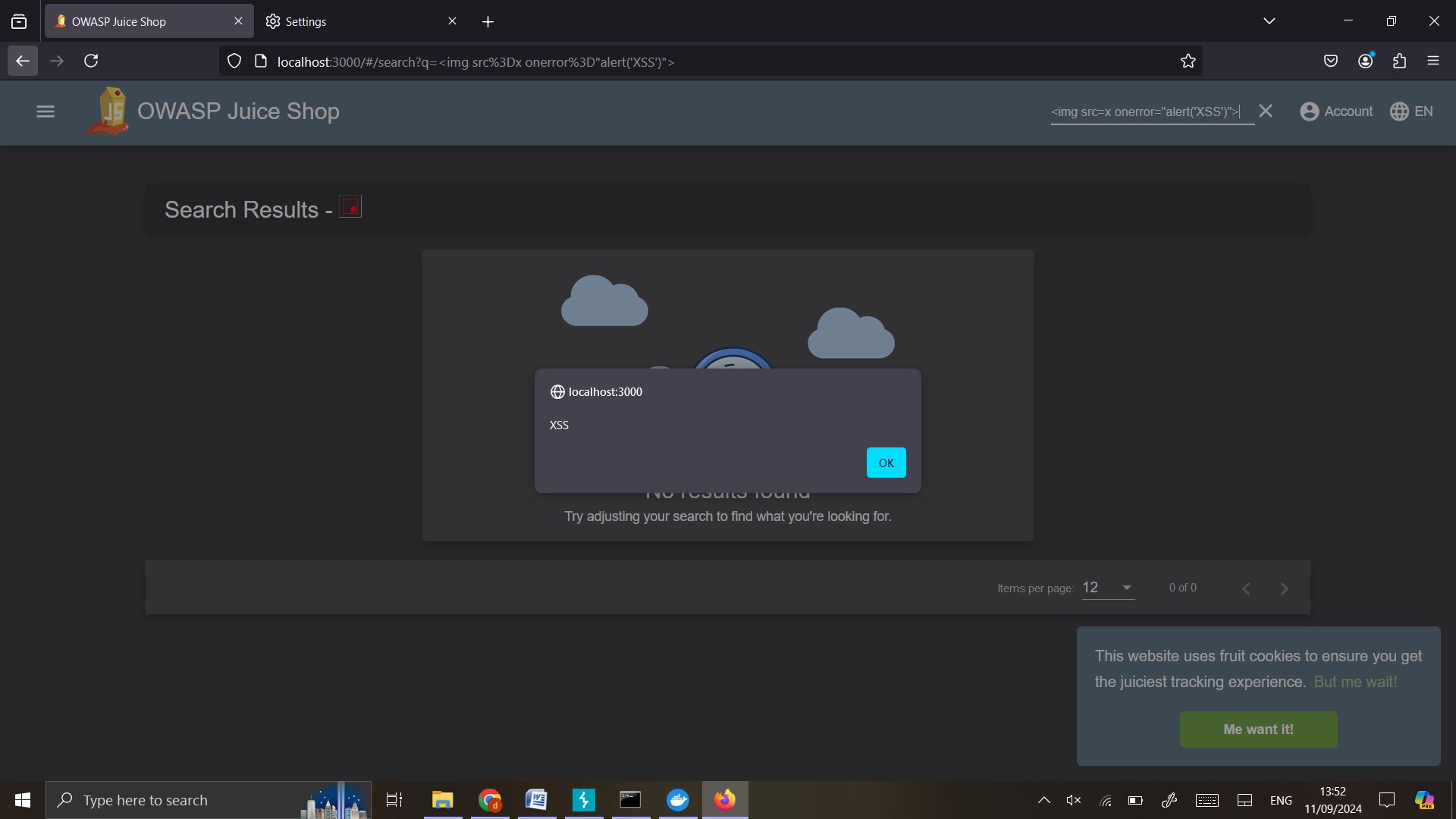The width and height of the screenshot is (1456, 819).
Task: Accept cookies with 'Me want it!' button
Action: [1258, 730]
